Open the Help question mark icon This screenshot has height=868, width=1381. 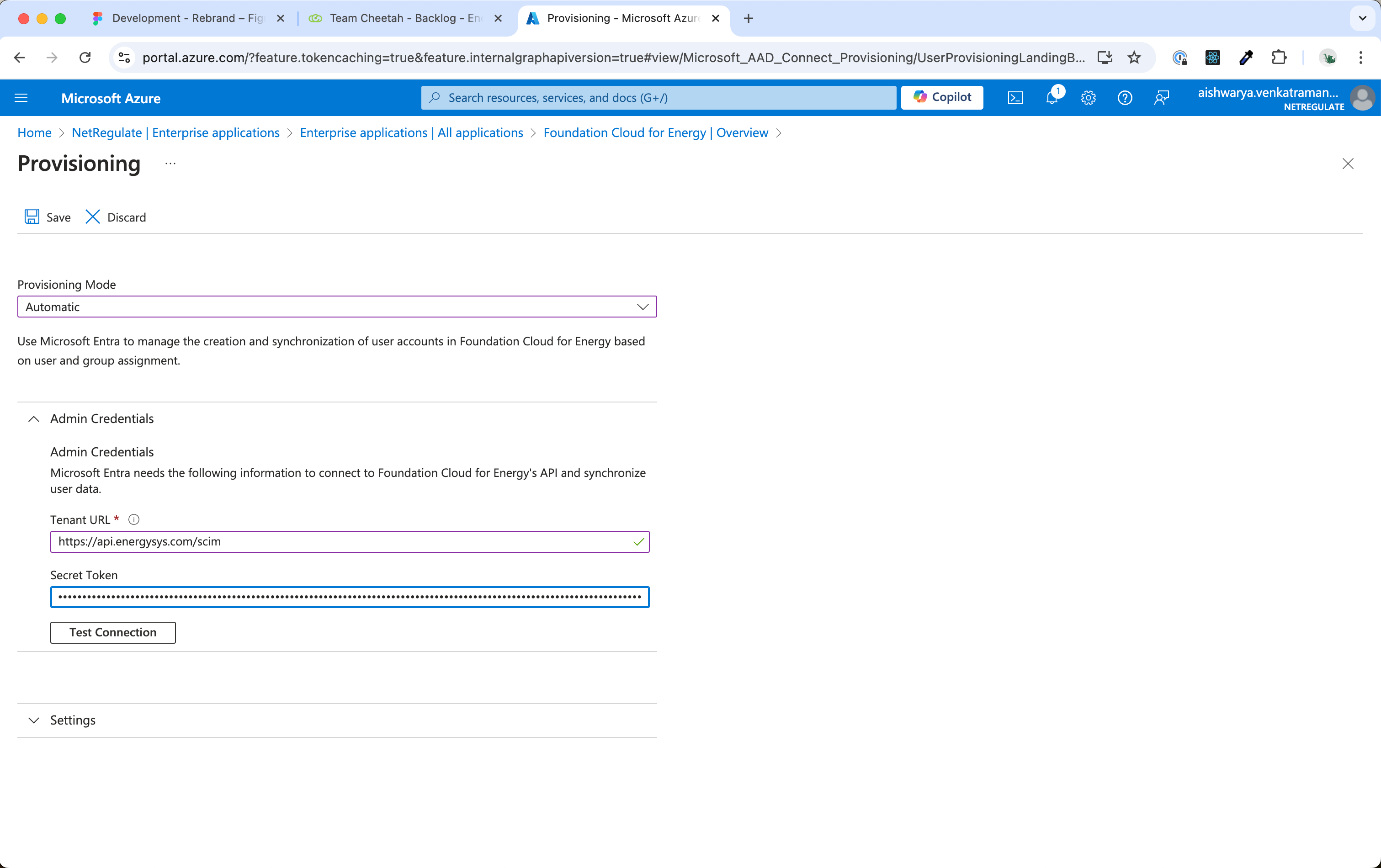tap(1125, 98)
